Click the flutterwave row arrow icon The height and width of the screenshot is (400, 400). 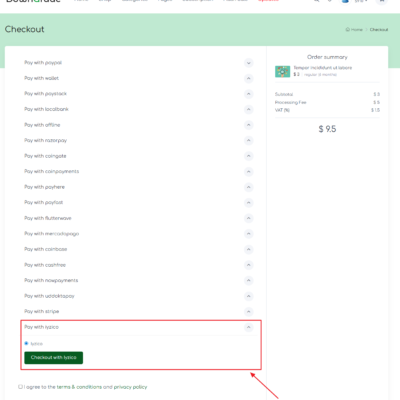(248, 218)
